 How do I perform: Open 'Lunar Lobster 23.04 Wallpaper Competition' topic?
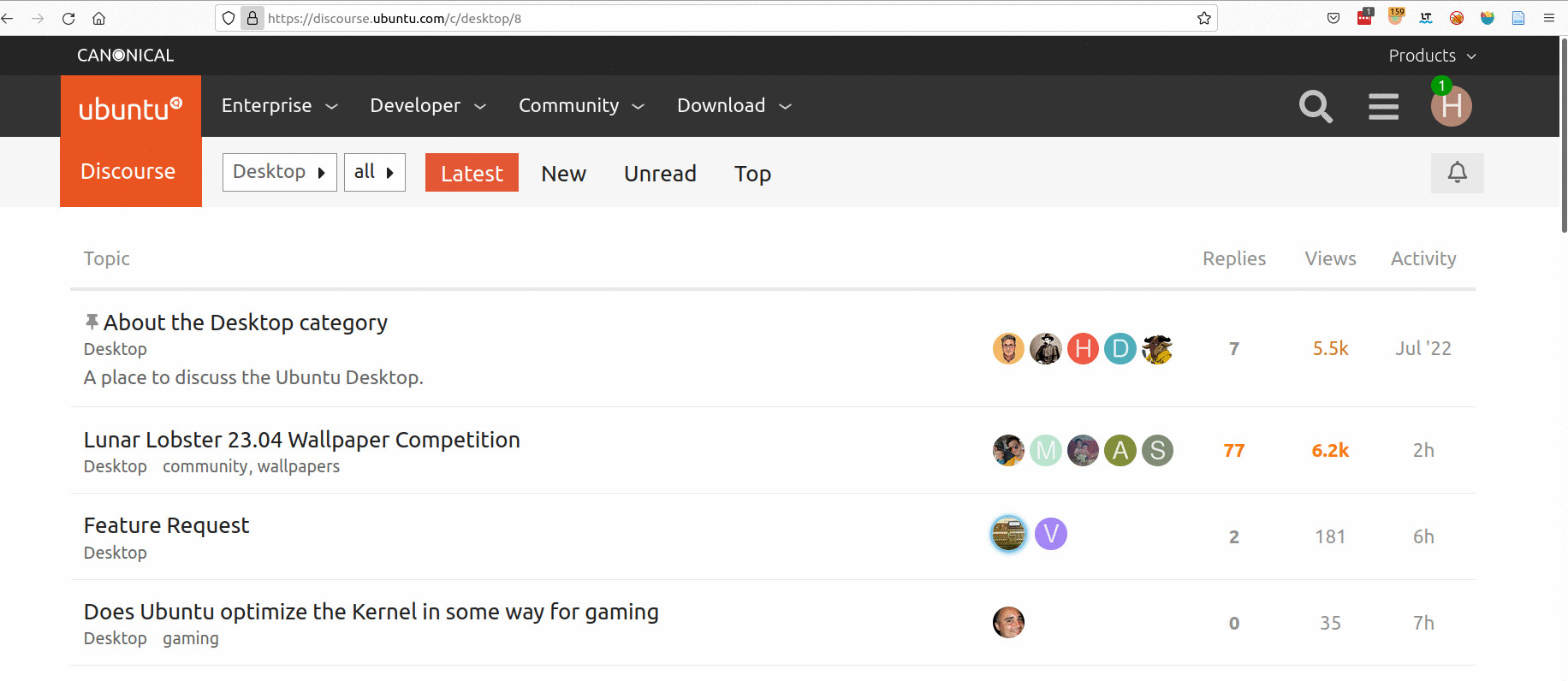pyautogui.click(x=302, y=440)
